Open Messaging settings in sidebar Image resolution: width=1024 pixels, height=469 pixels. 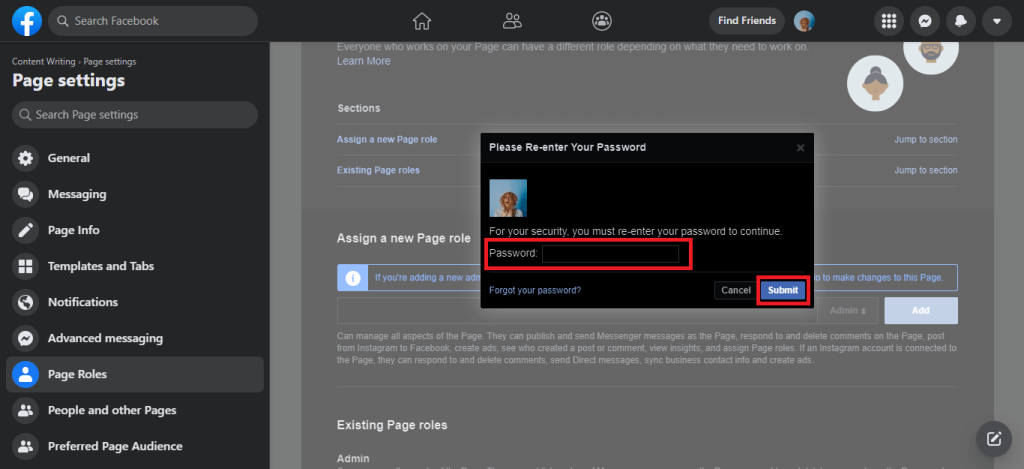tap(135, 194)
